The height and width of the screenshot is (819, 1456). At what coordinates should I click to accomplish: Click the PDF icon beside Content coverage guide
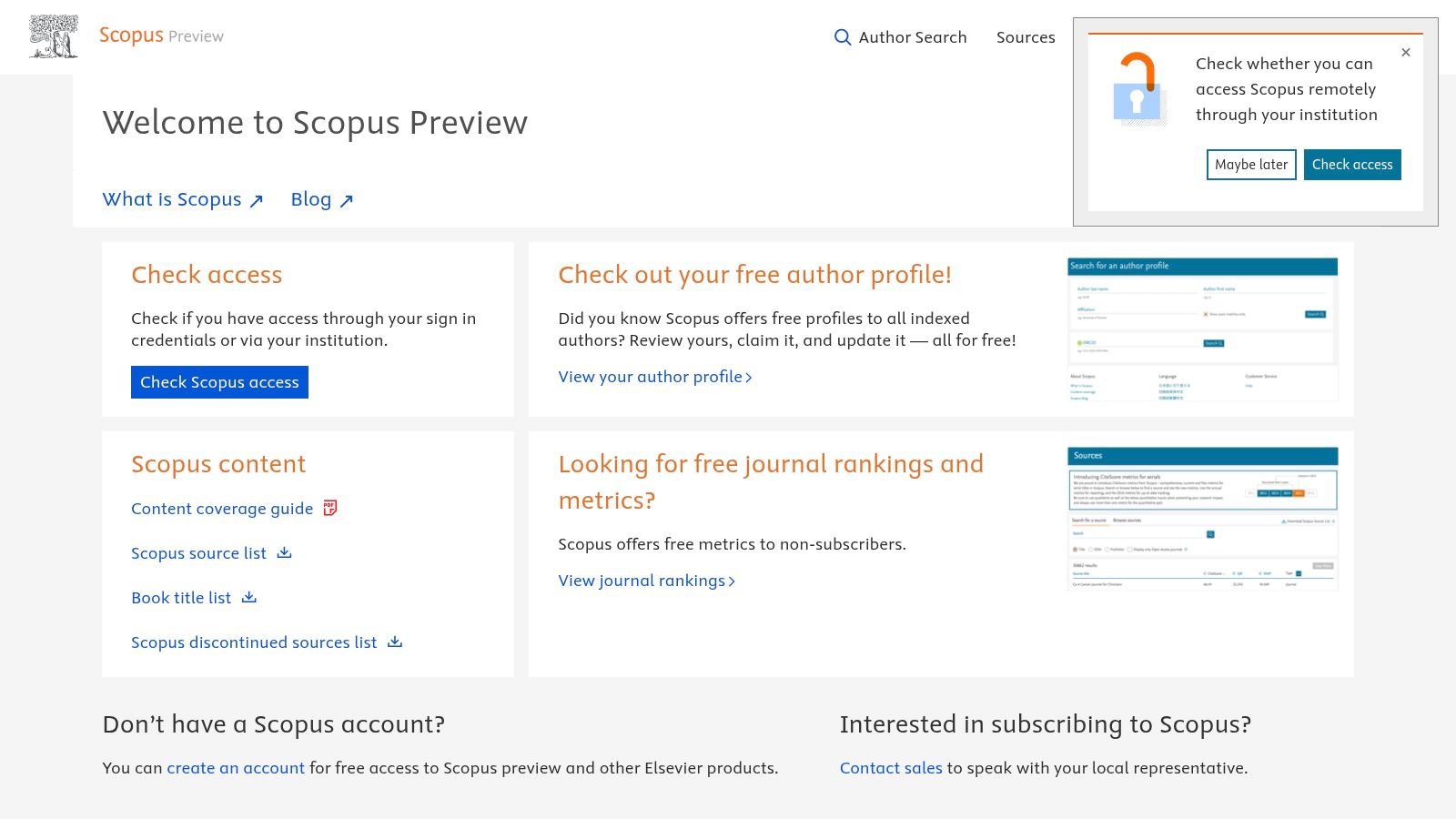point(330,508)
